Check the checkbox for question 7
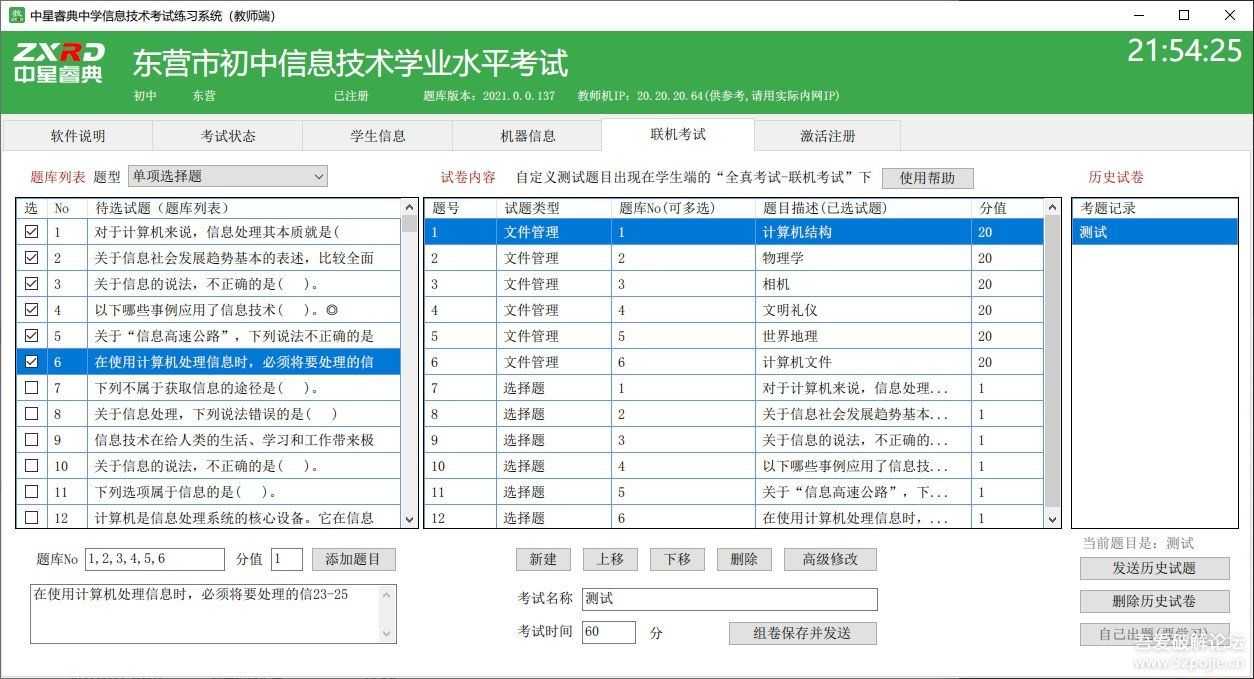Viewport: 1254px width, 679px height. (31, 387)
